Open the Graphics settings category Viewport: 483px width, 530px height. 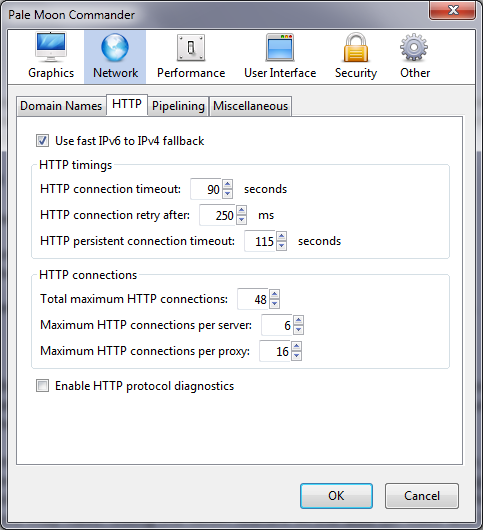click(x=51, y=56)
